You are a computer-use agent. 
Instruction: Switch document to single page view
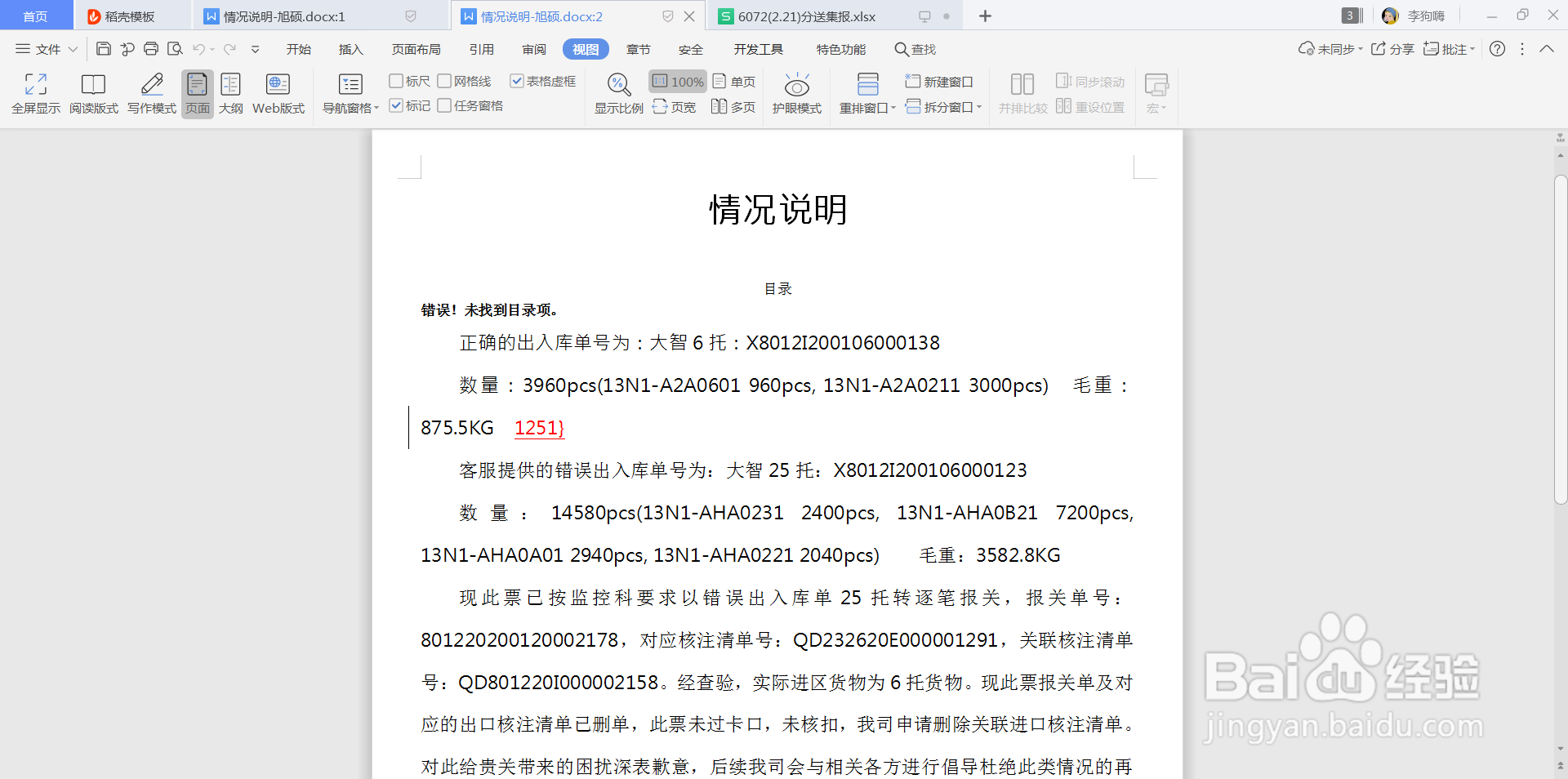click(734, 81)
